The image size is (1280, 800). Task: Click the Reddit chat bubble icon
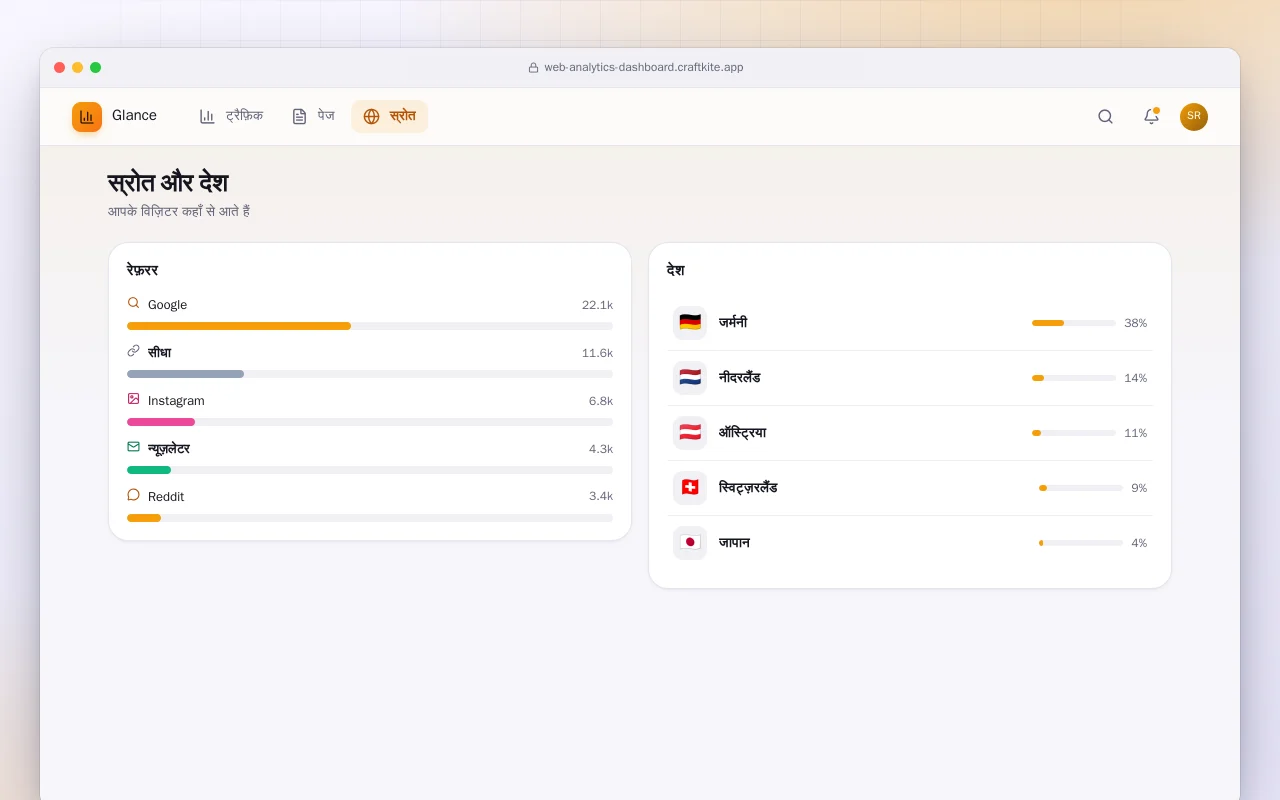coord(133,495)
